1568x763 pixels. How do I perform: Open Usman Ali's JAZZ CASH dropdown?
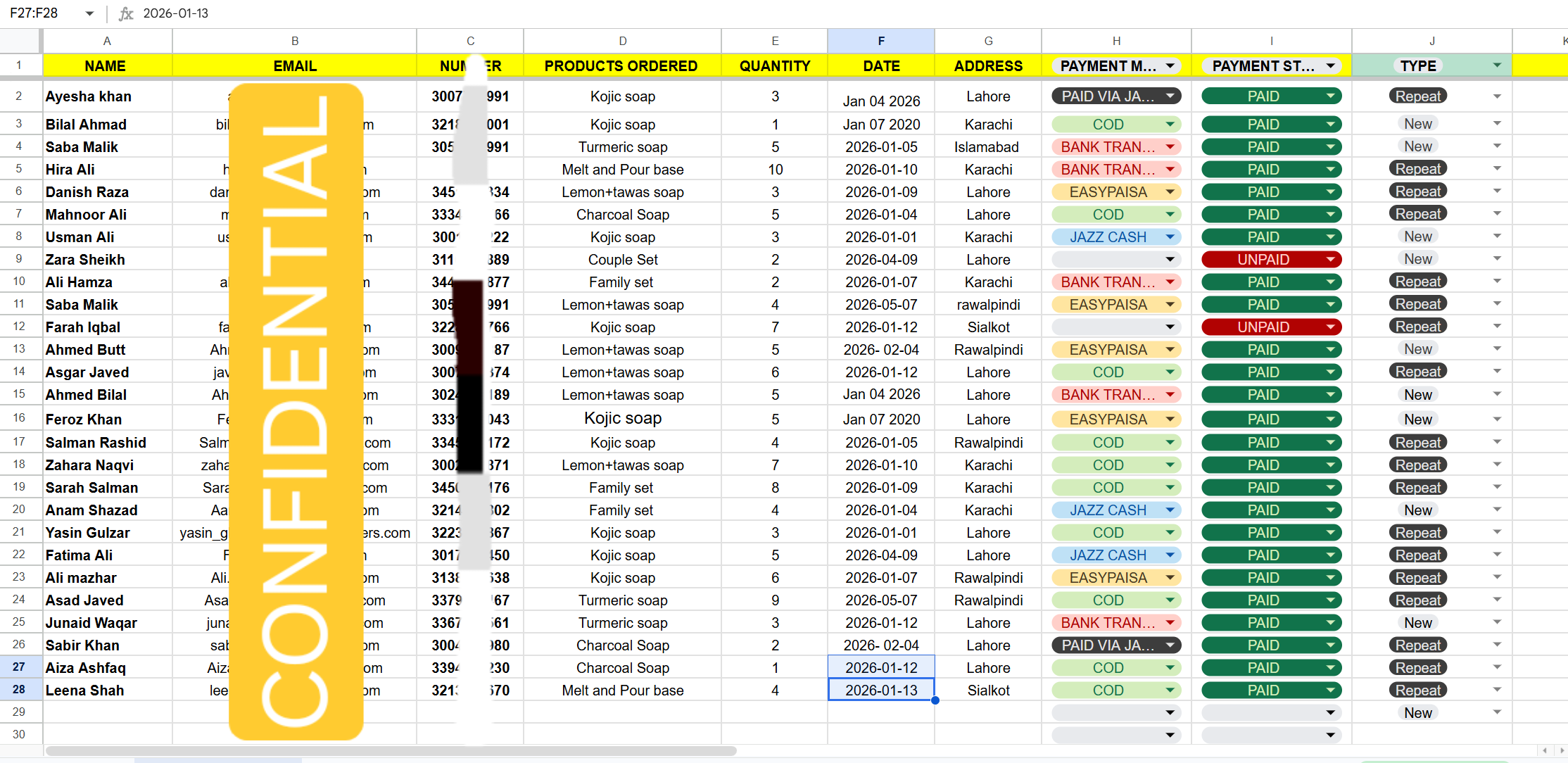[x=1170, y=237]
